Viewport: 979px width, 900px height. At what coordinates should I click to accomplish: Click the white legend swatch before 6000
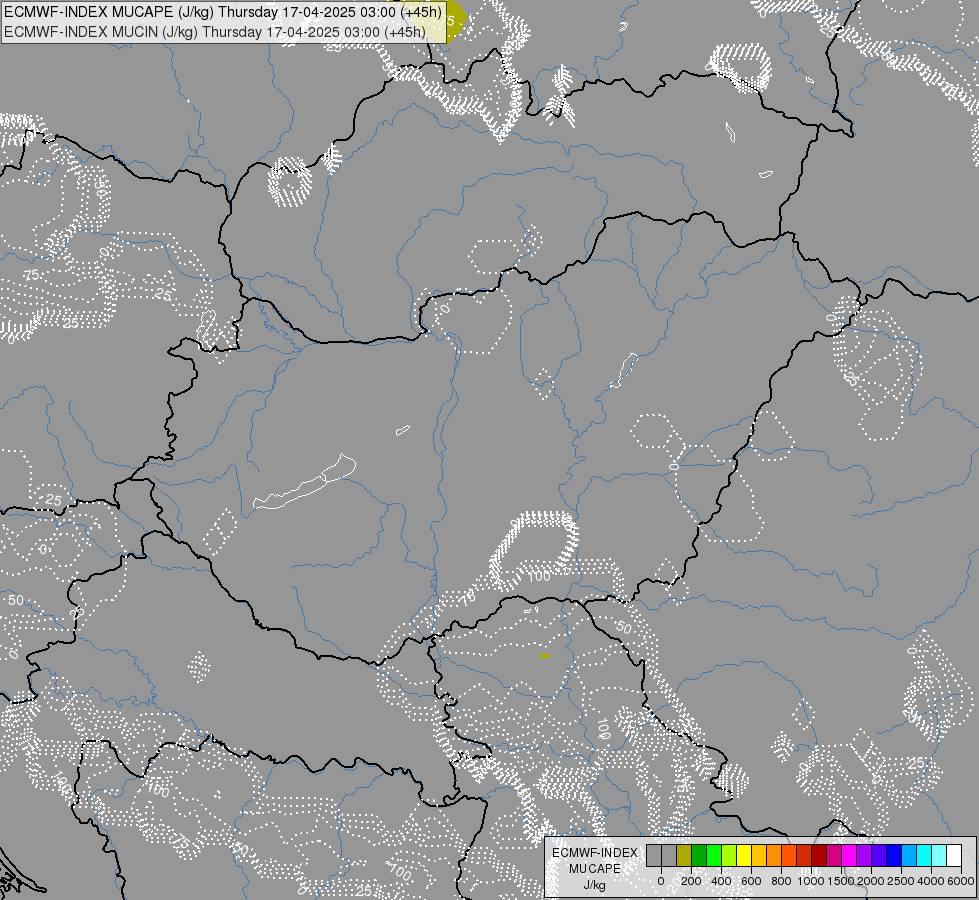[x=955, y=856]
